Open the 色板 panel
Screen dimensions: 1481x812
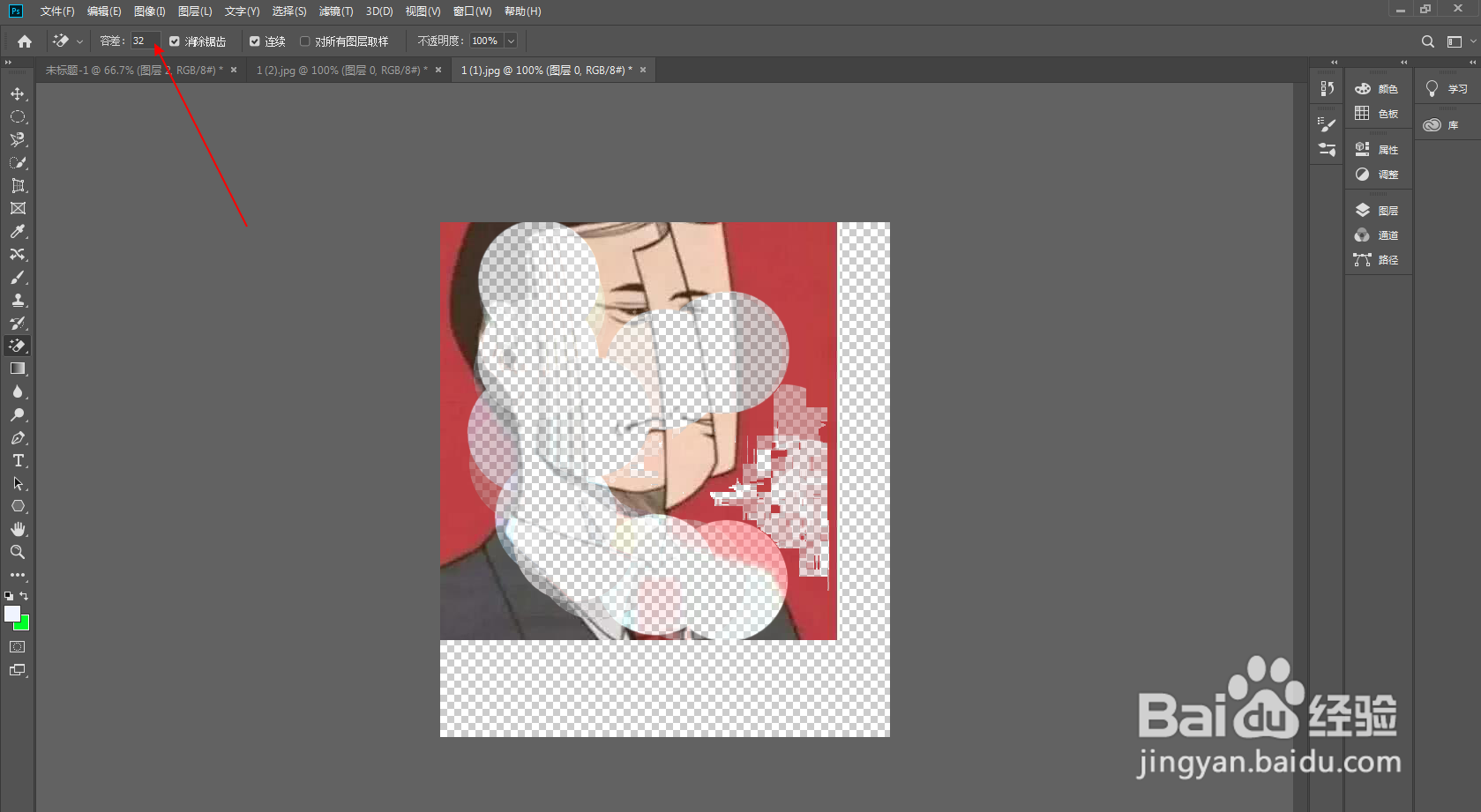coord(1378,114)
